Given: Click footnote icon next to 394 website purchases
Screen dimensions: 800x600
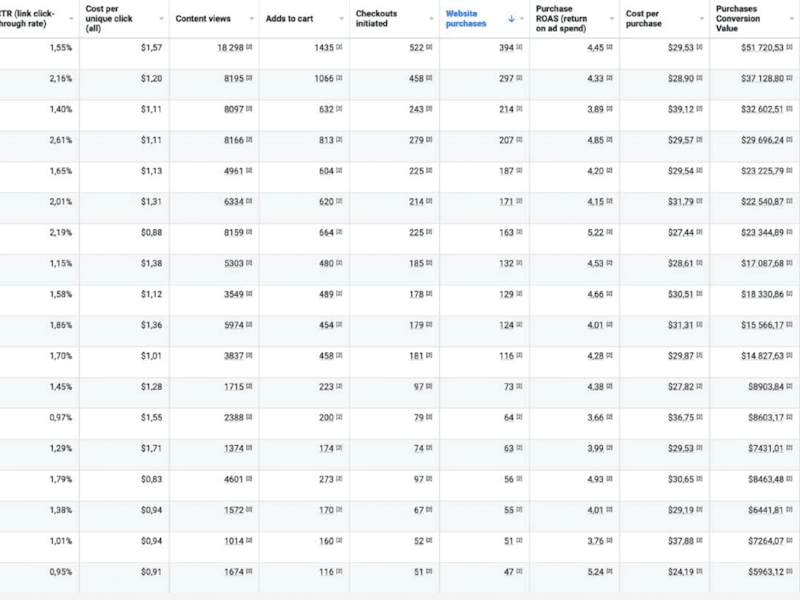Looking at the screenshot, I should click(519, 47).
